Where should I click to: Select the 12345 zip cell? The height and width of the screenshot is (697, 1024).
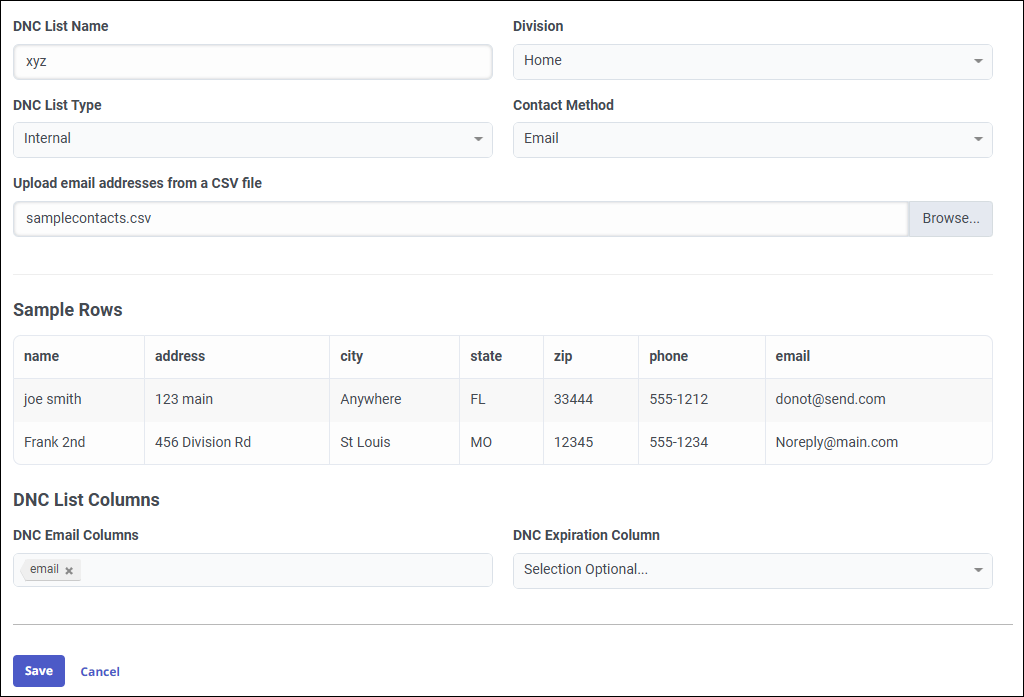[590, 443]
